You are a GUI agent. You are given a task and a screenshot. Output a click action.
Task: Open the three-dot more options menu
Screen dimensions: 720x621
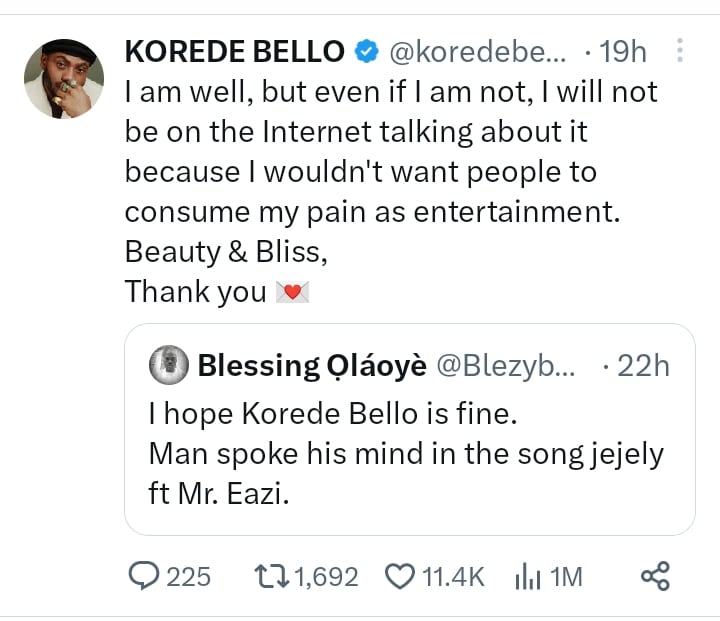click(x=680, y=50)
